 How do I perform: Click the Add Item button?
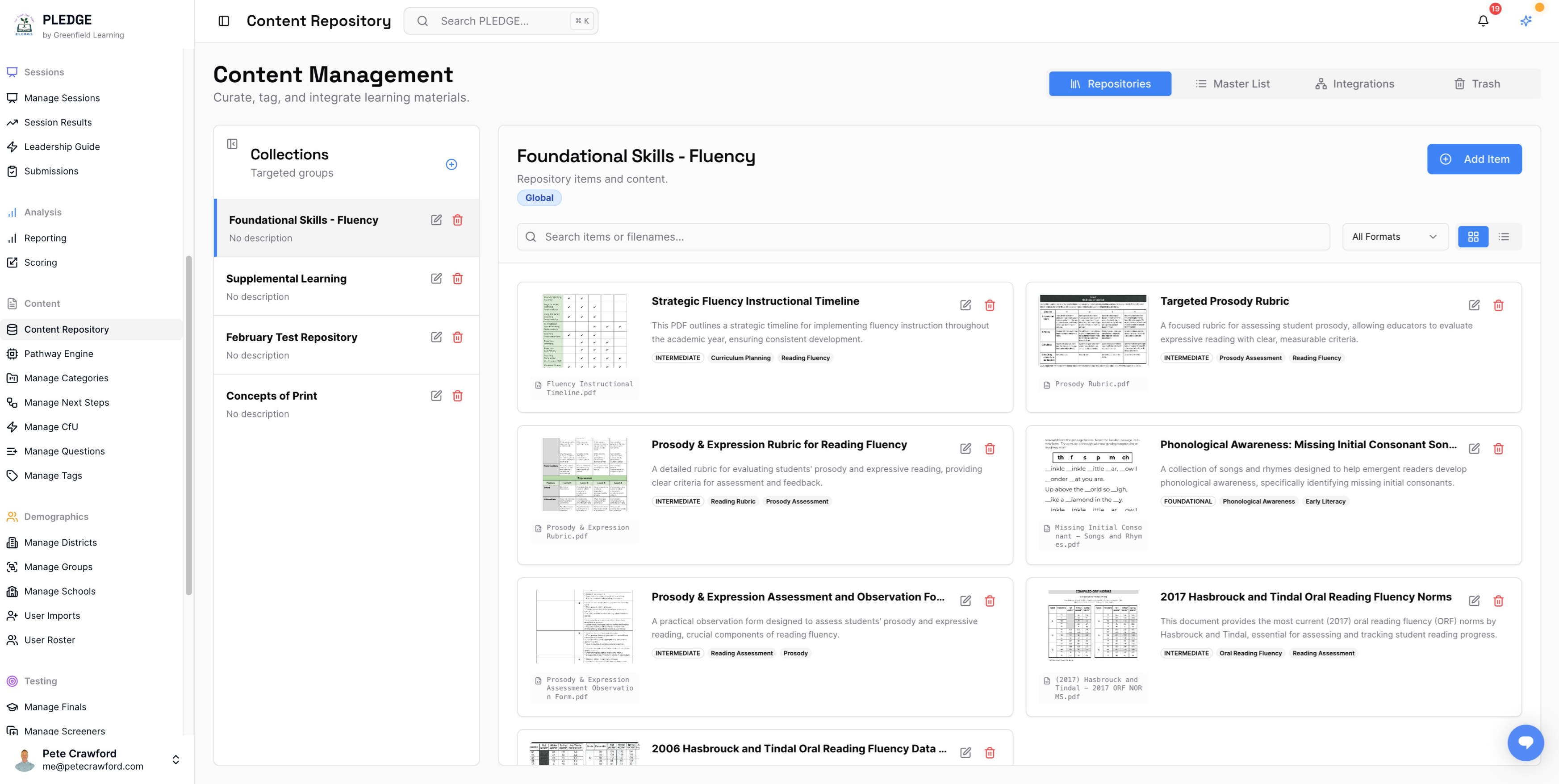click(1474, 158)
